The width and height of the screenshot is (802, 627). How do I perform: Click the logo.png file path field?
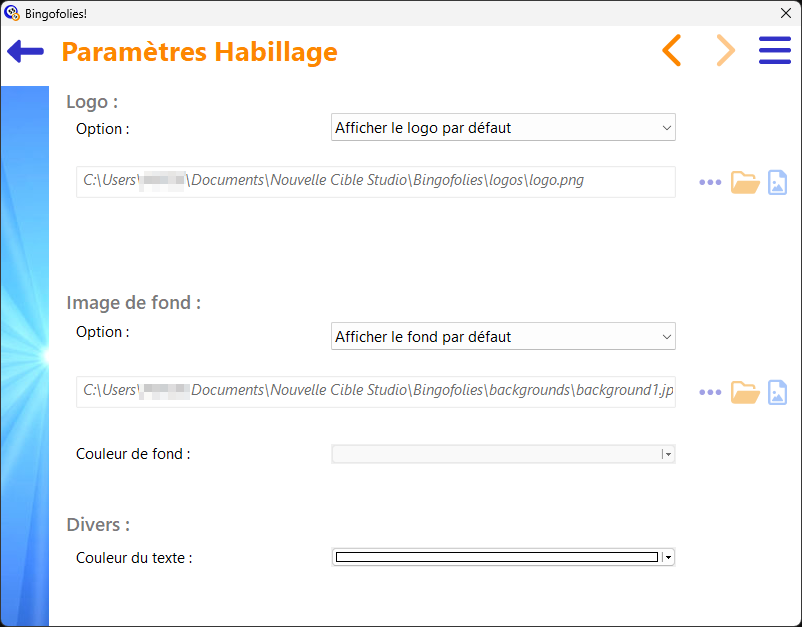(375, 182)
